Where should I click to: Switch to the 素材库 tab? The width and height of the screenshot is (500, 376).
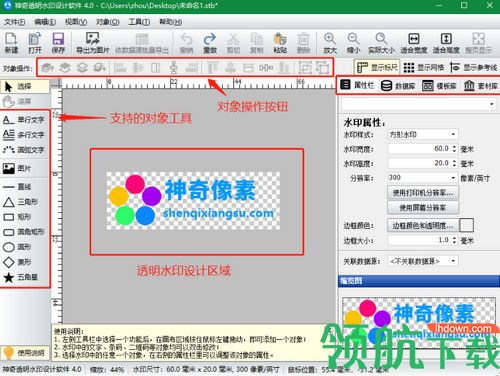[481, 86]
